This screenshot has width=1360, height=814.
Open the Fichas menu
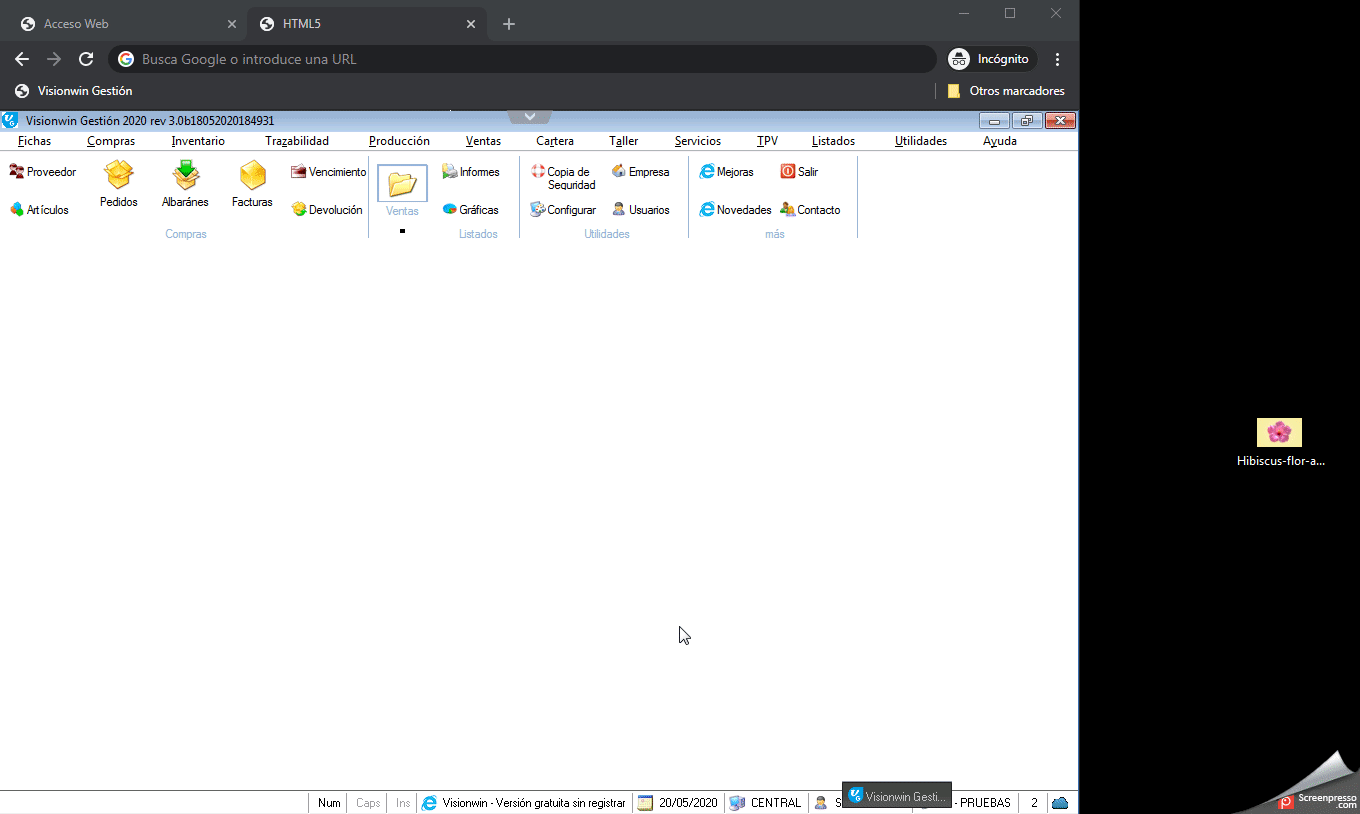click(x=35, y=141)
